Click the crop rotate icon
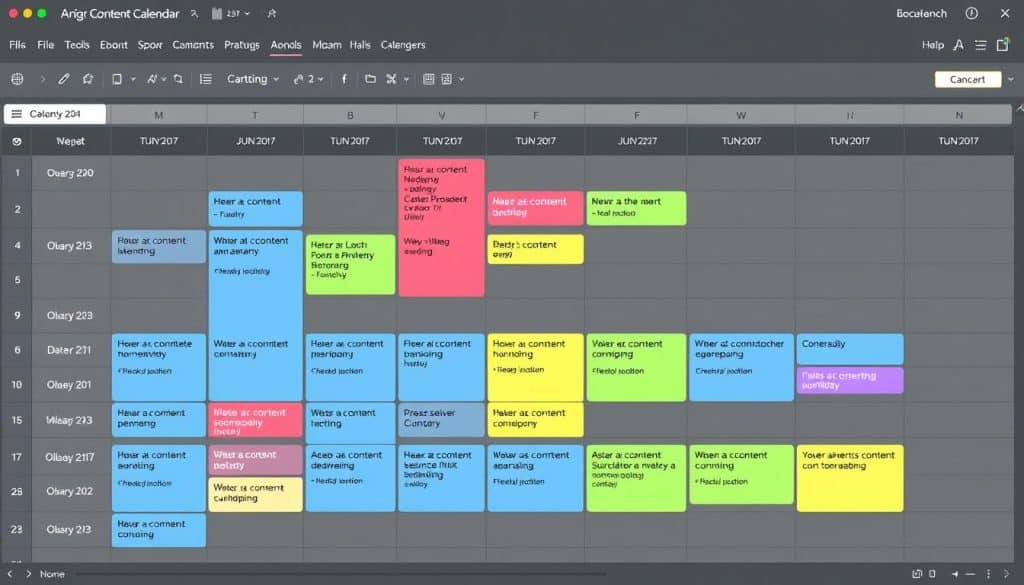Screen dimensions: 1024x585 click(x=178, y=79)
